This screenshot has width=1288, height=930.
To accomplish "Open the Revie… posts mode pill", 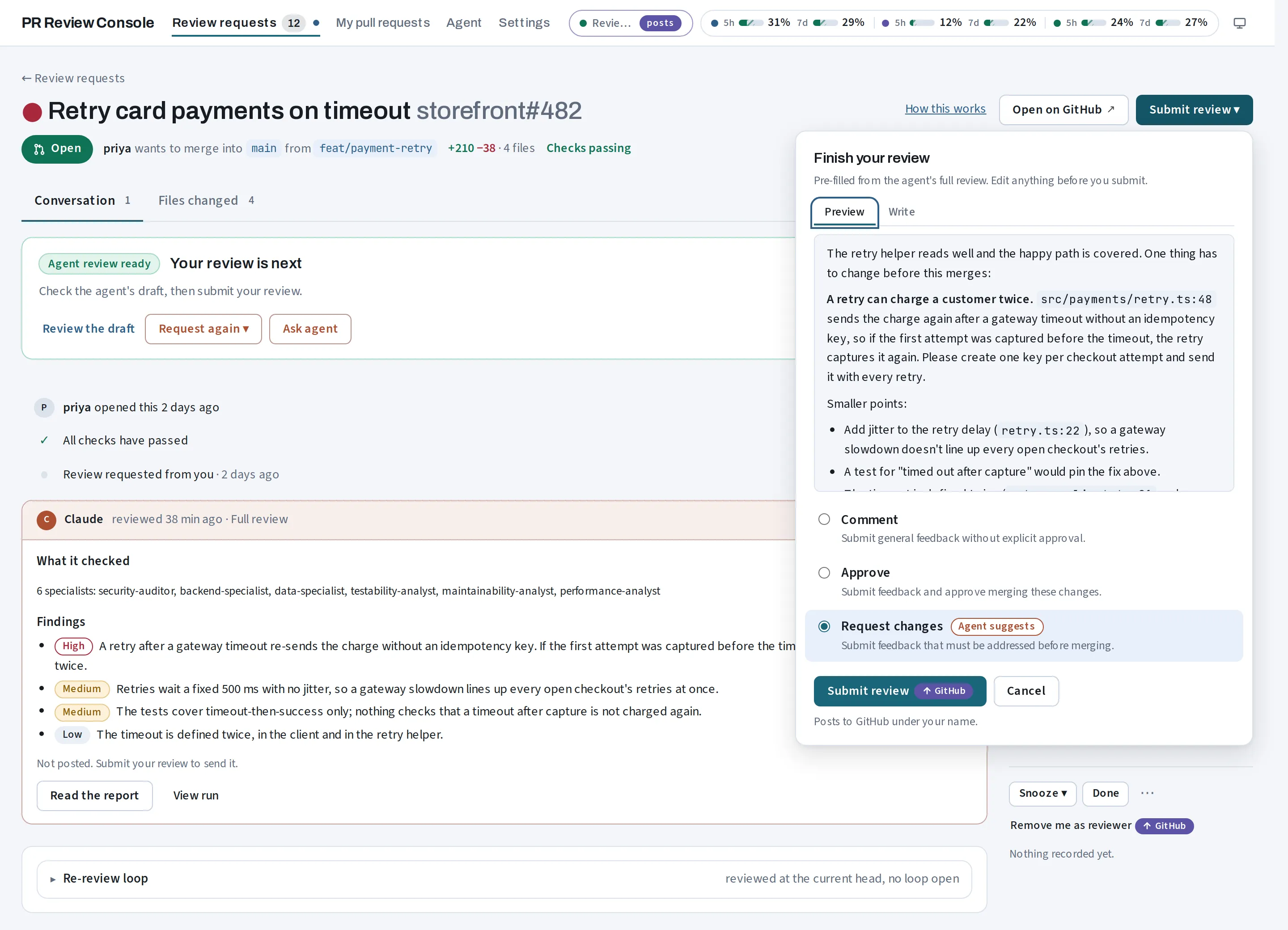I will [631, 23].
